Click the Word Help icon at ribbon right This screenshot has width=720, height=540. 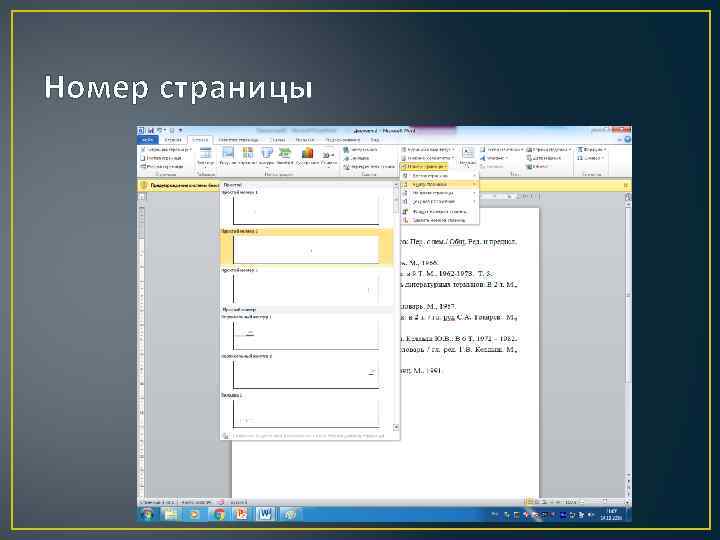[x=627, y=140]
